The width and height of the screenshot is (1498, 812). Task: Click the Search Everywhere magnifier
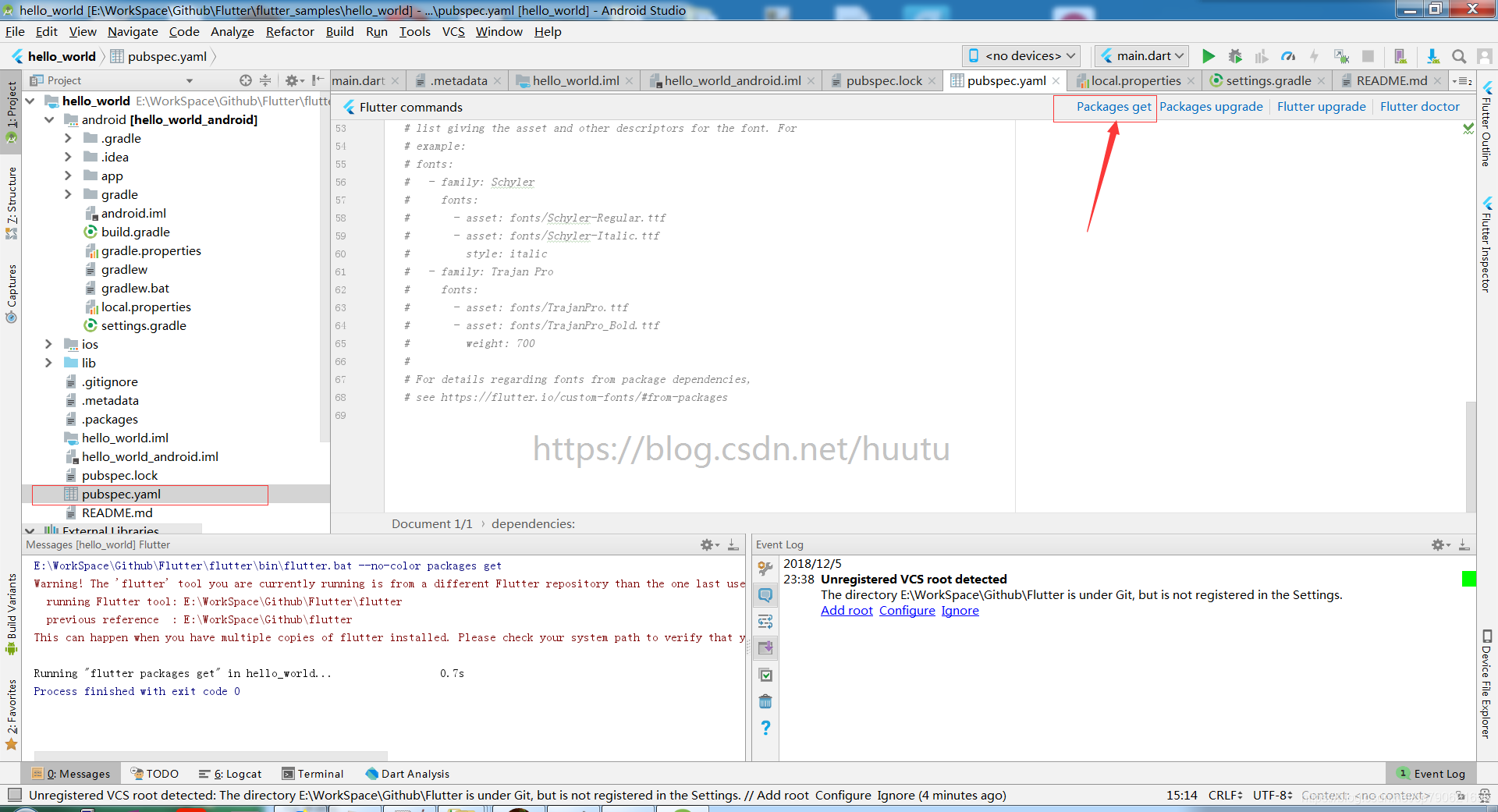click(1459, 56)
